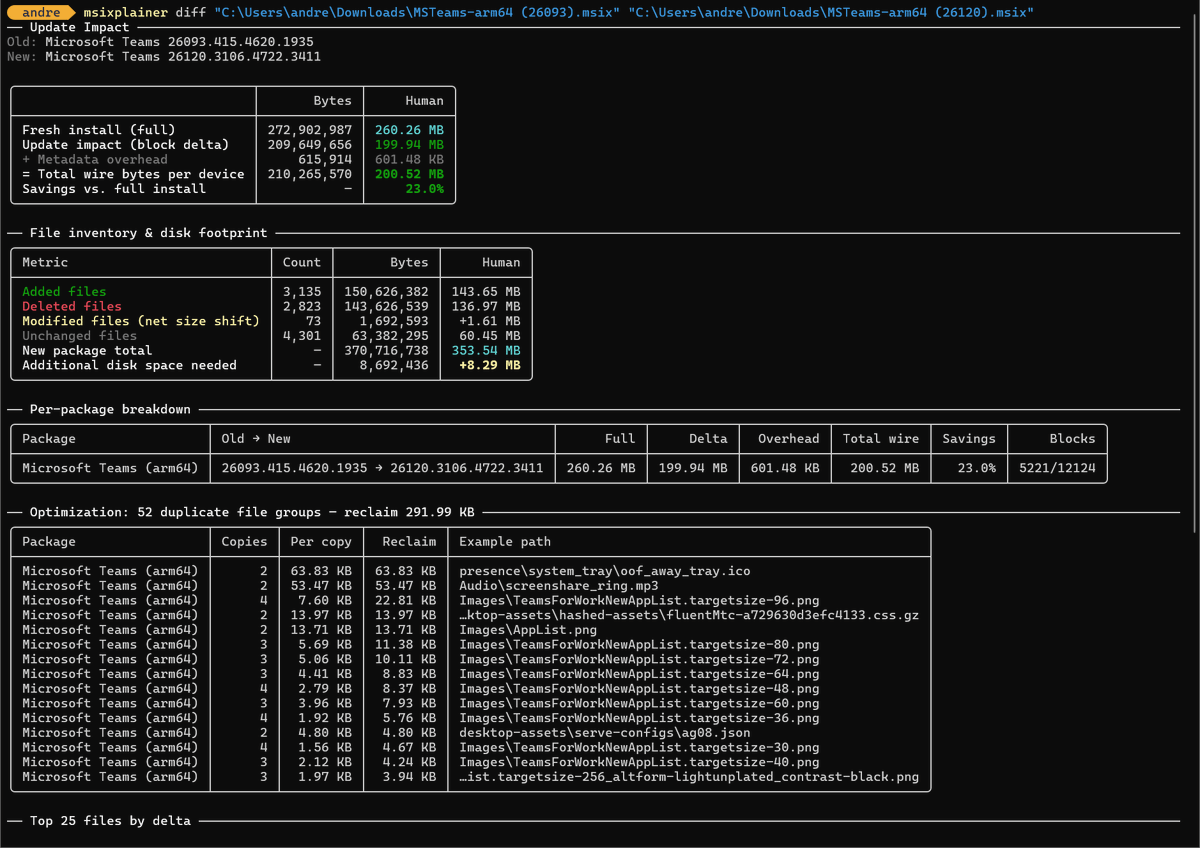Select the byte value "210,265,570"

(x=310, y=174)
